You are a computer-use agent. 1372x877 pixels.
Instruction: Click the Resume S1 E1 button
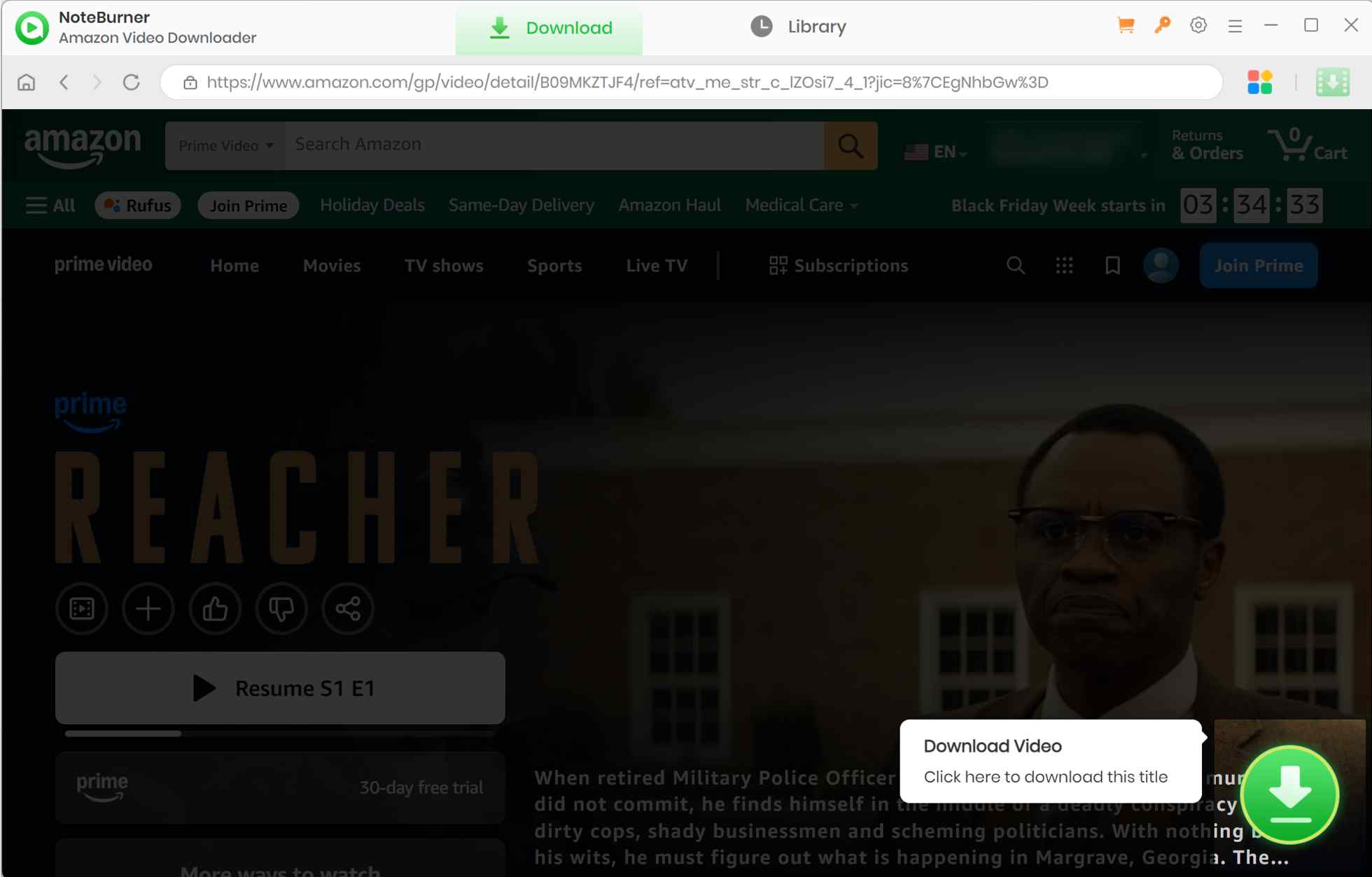pyautogui.click(x=280, y=687)
